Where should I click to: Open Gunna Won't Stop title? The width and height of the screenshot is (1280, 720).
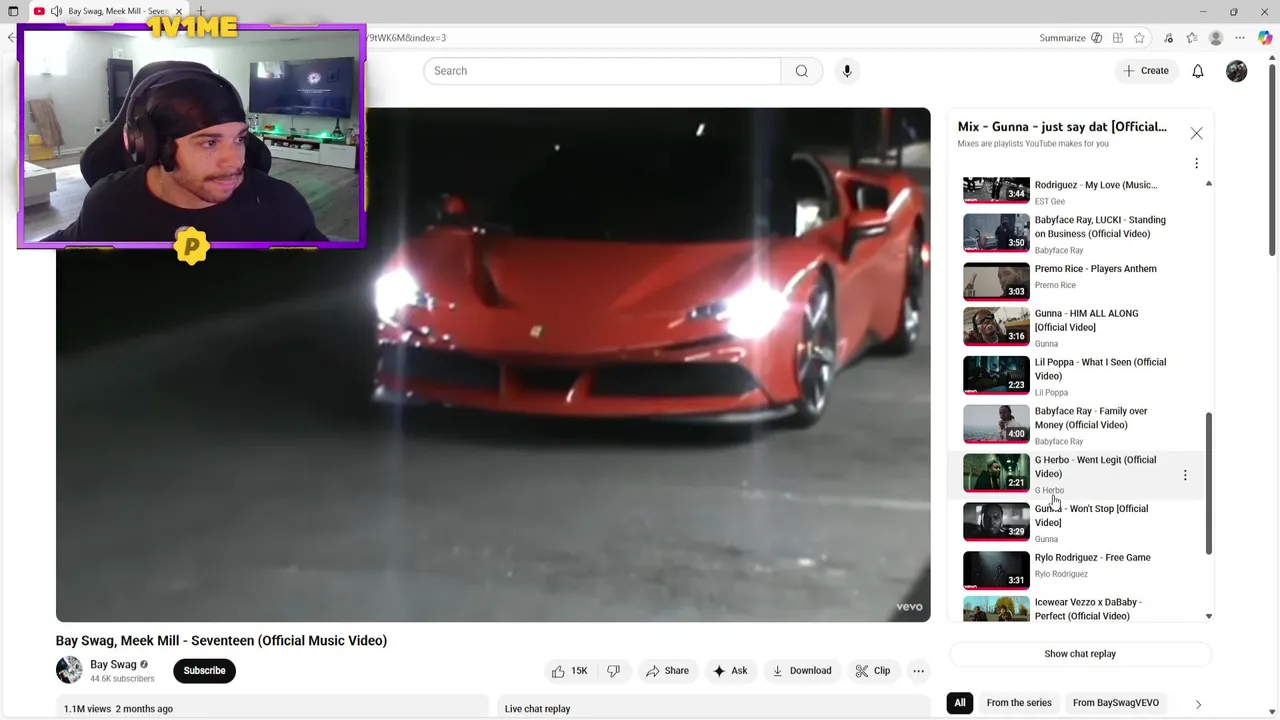[1091, 516]
